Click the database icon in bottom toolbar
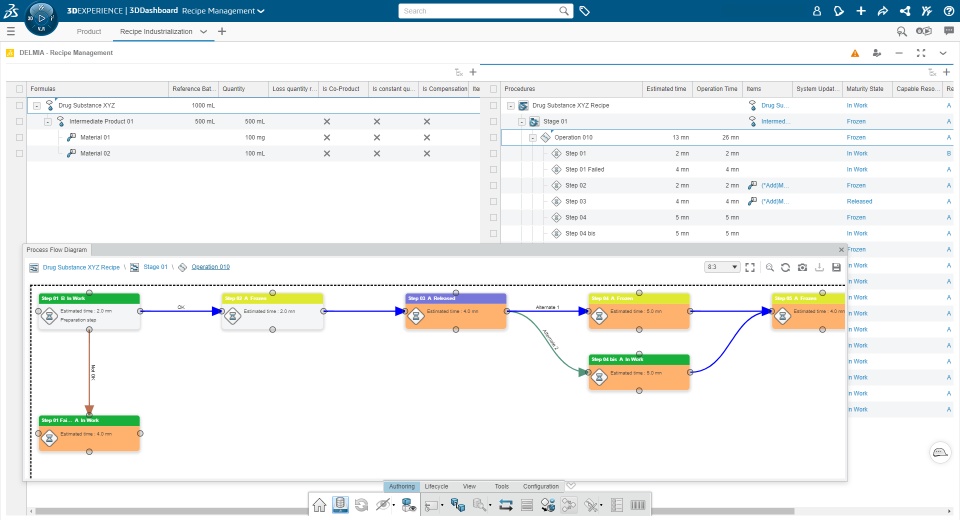 pos(340,505)
